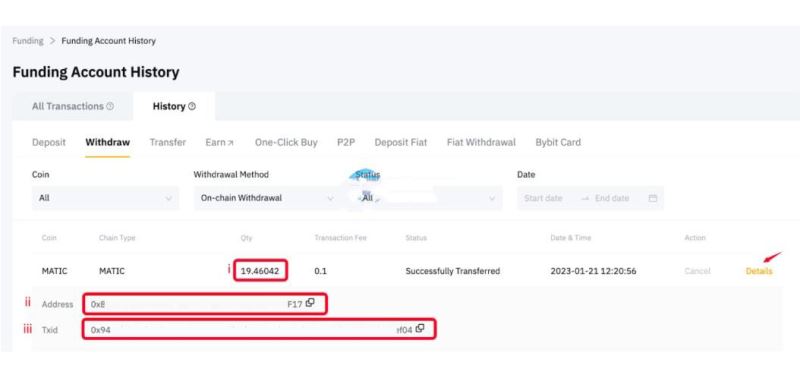This screenshot has width=800, height=381.
Task: Set the Start date field
Action: 543,198
